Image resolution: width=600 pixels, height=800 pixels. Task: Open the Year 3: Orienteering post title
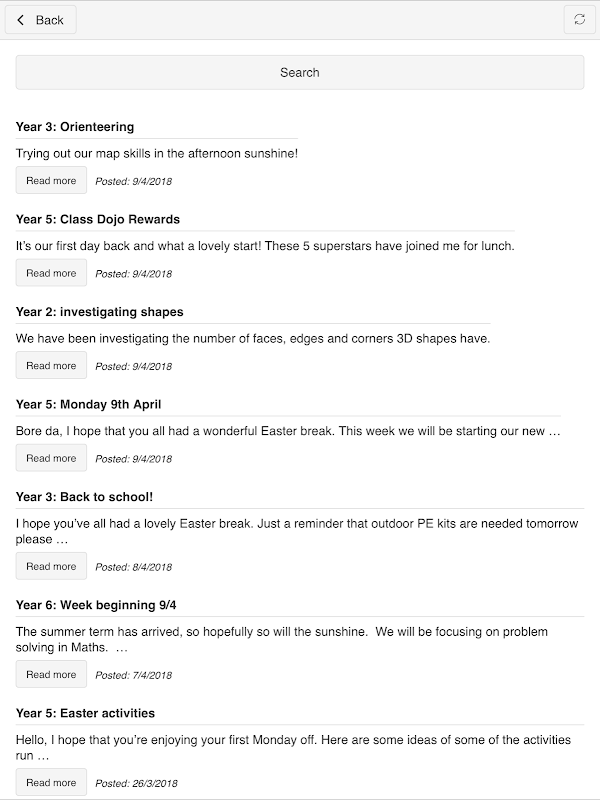click(75, 127)
